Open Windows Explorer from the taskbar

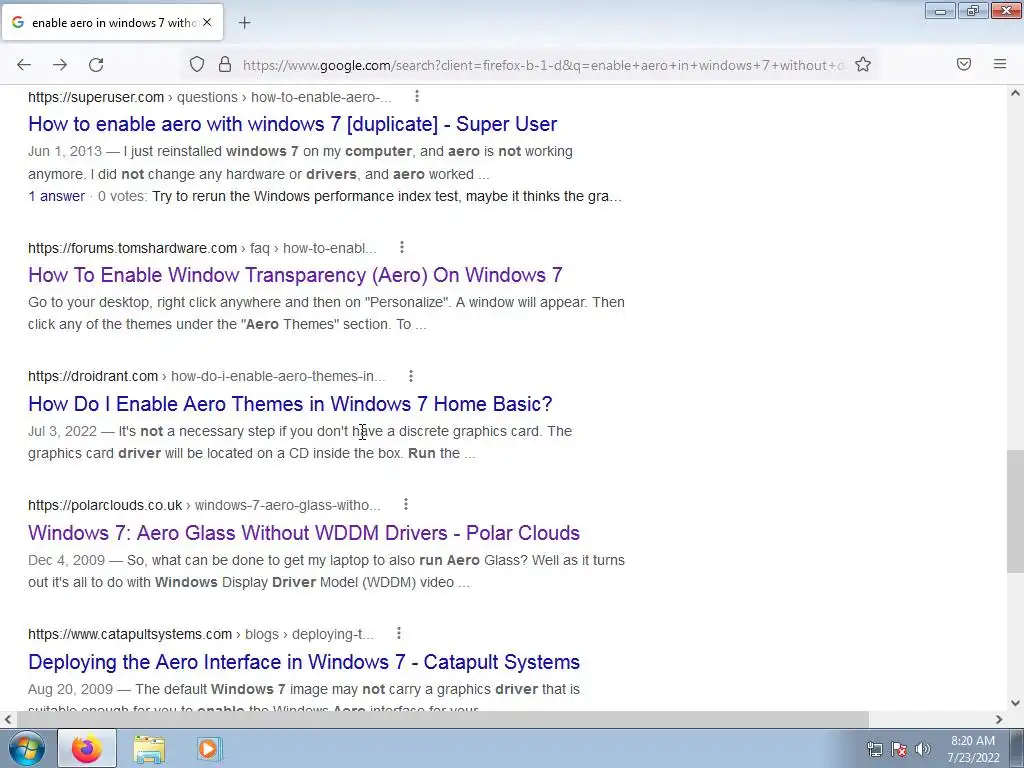tap(149, 748)
